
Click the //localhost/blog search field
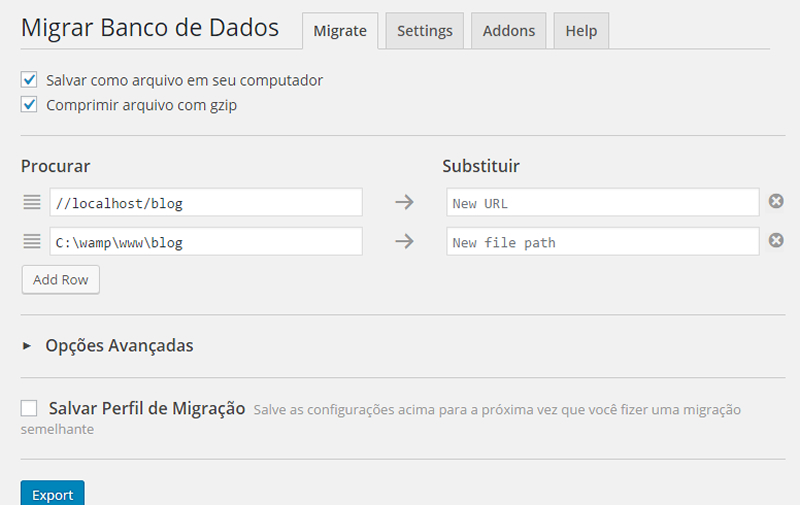[206, 203]
